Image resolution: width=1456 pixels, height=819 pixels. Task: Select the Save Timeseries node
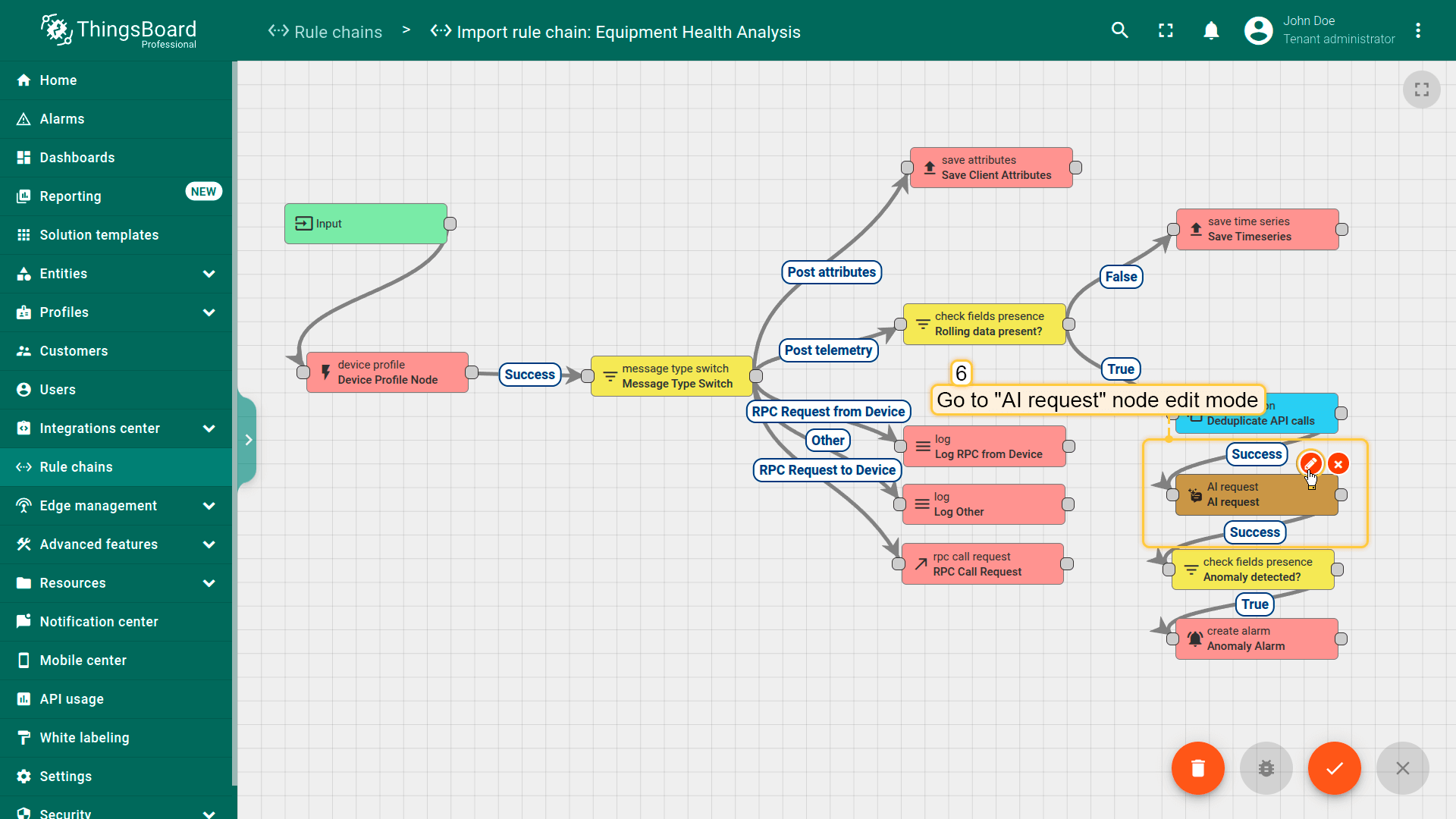tap(1257, 229)
